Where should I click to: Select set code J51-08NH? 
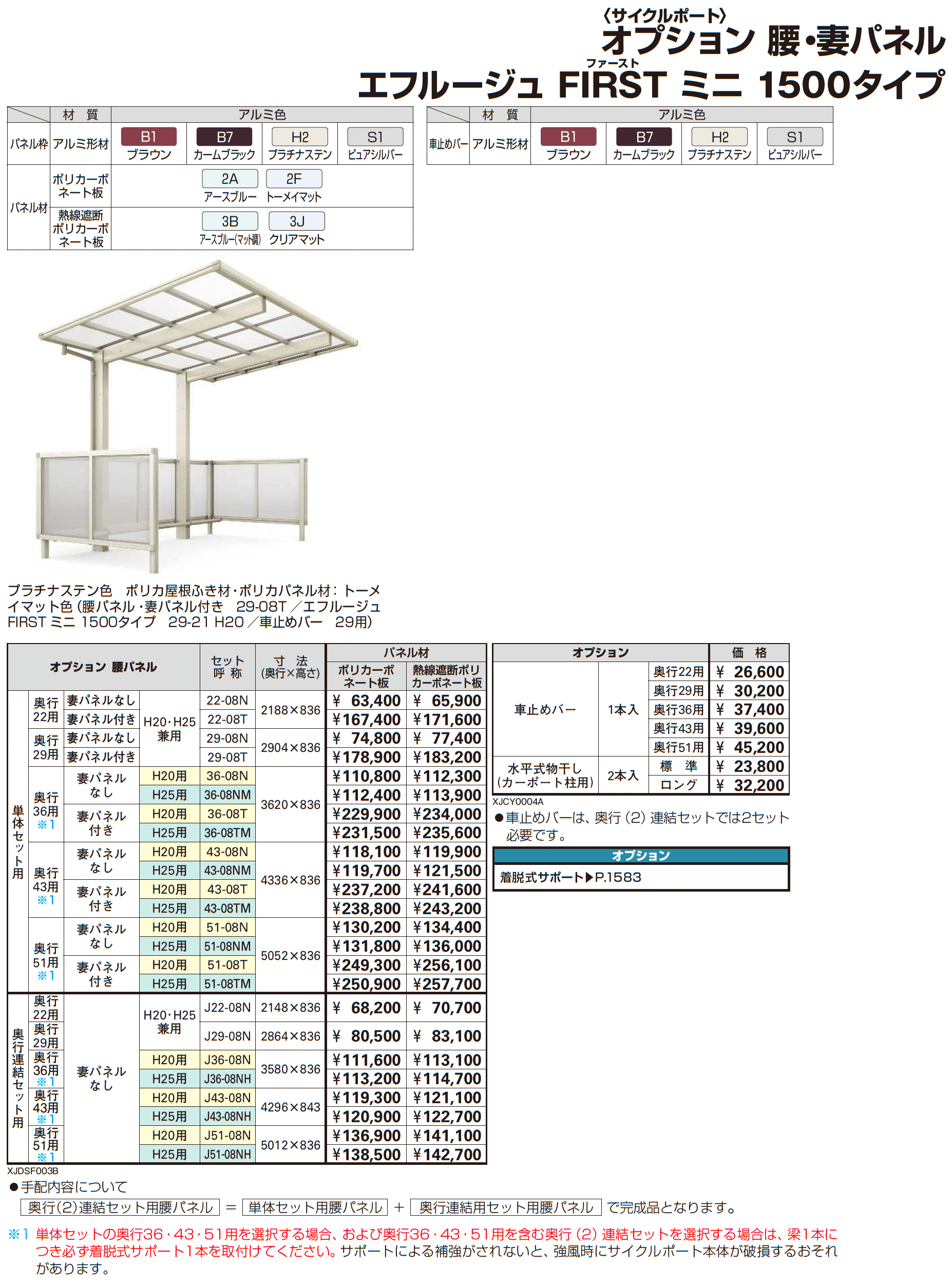point(227,1155)
